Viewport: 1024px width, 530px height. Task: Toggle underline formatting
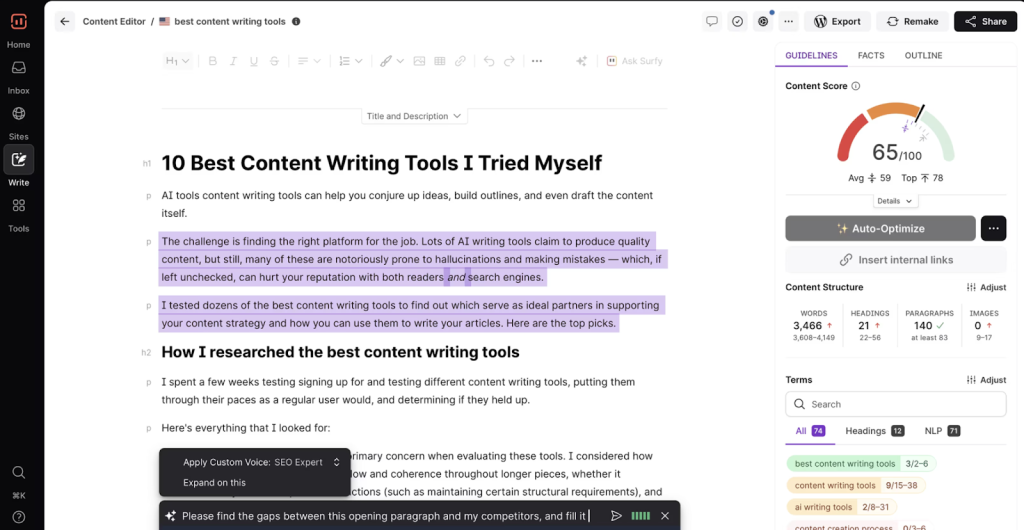[x=253, y=61]
